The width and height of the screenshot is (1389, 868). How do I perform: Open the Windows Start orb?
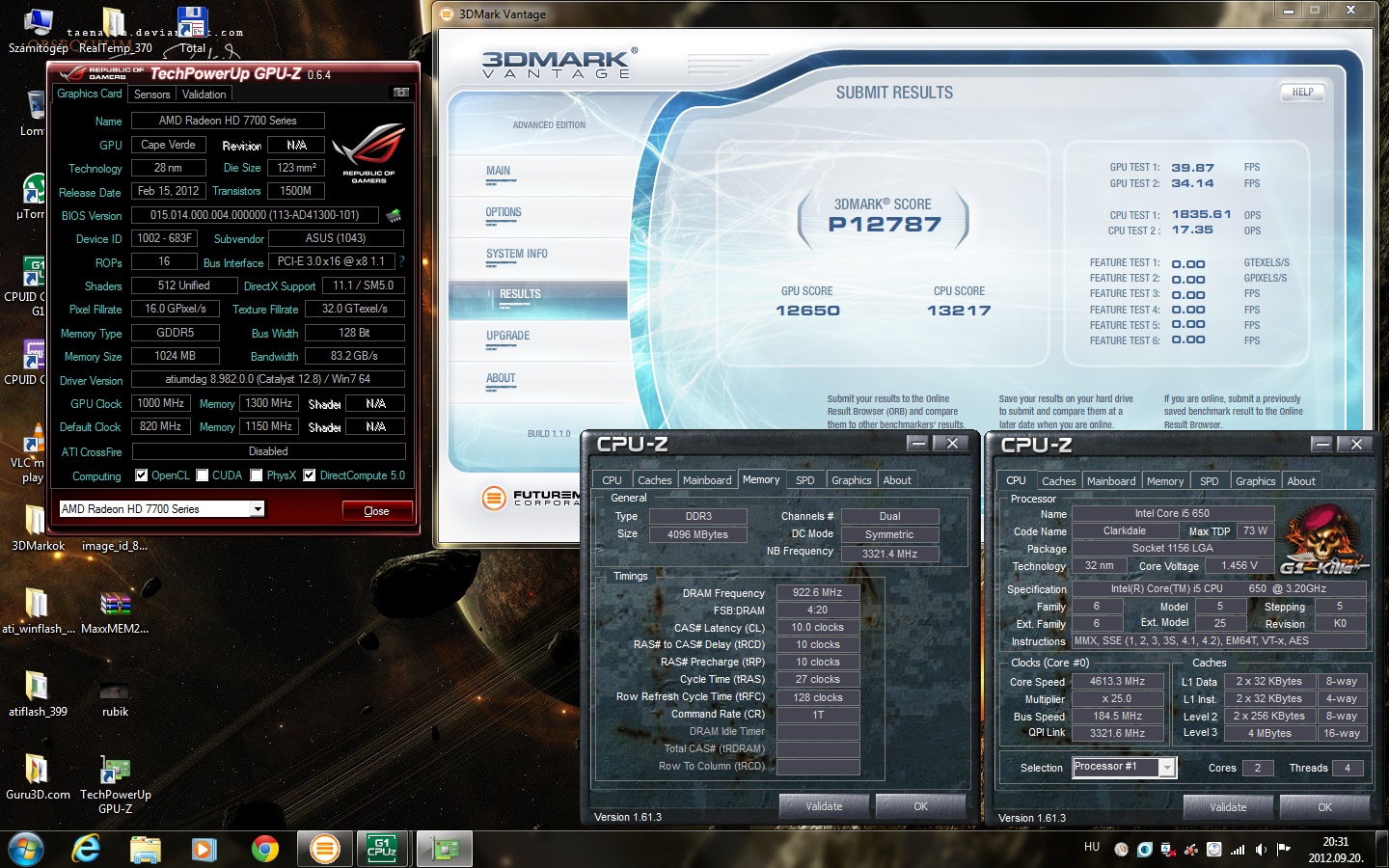click(25, 849)
